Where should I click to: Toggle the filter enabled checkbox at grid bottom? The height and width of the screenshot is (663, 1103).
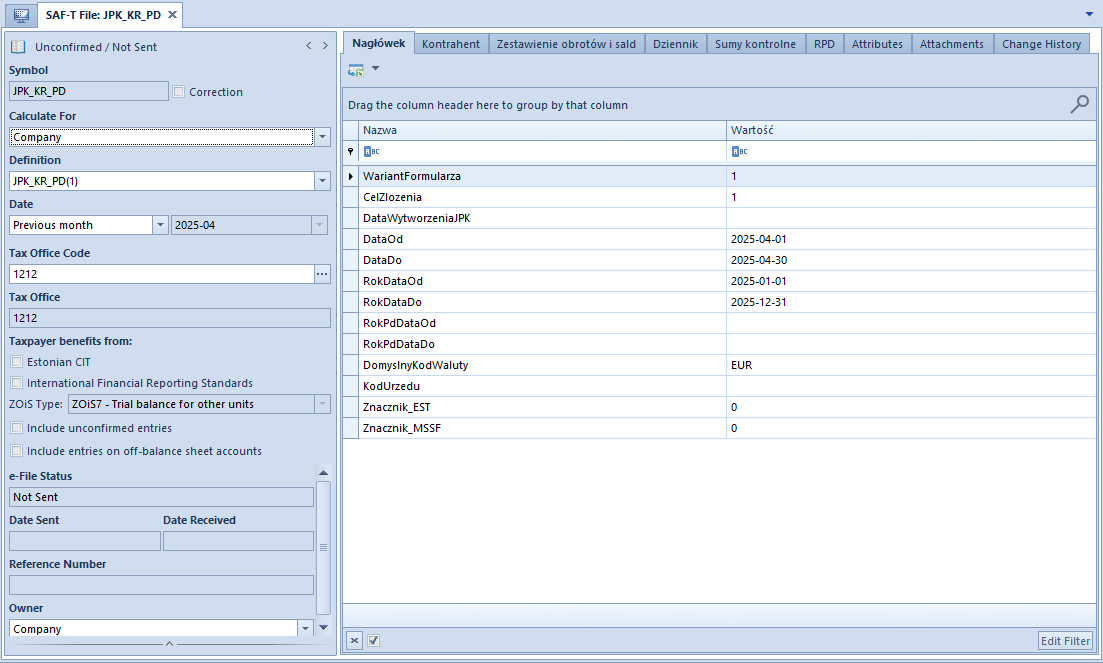tap(374, 641)
